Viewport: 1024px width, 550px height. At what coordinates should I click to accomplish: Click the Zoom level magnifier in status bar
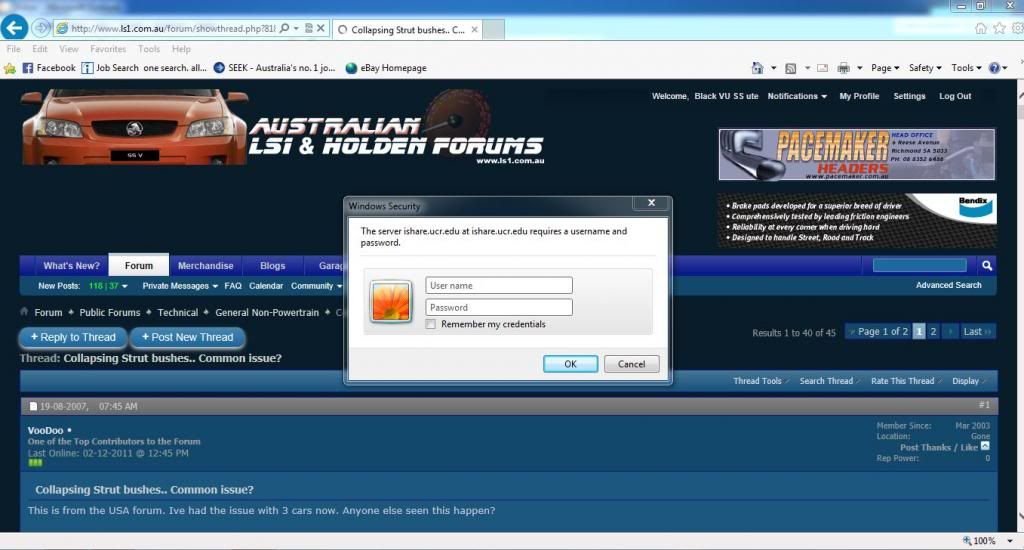[967, 541]
